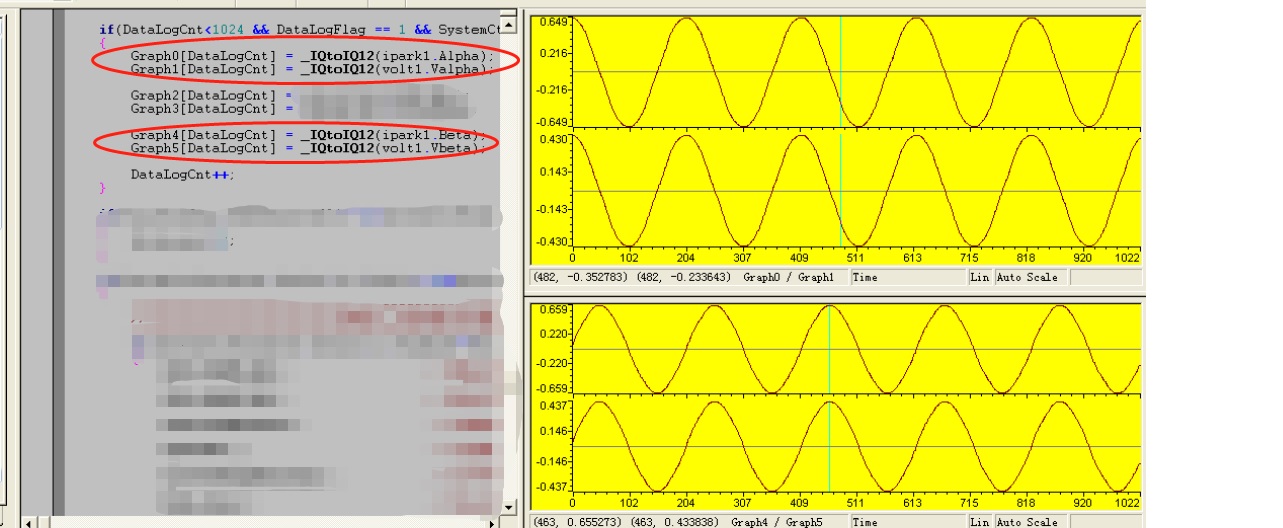Click the (482, -0.233643) cursor readout
The image size is (1283, 528).
(684, 277)
